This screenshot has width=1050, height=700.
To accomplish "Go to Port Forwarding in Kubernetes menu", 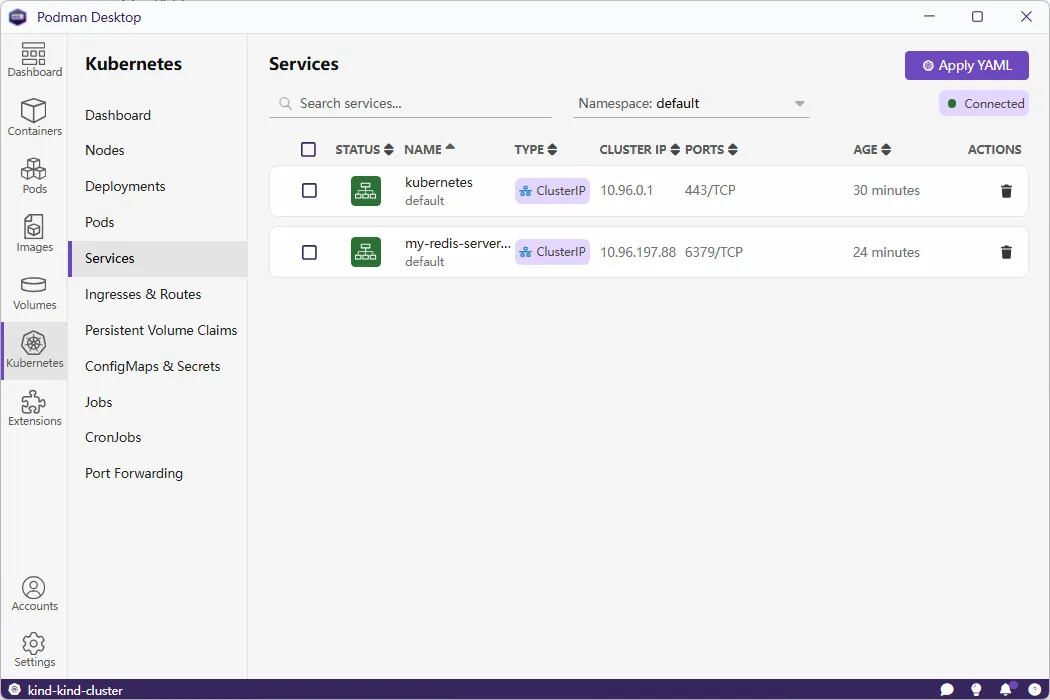I will pyautogui.click(x=133, y=473).
